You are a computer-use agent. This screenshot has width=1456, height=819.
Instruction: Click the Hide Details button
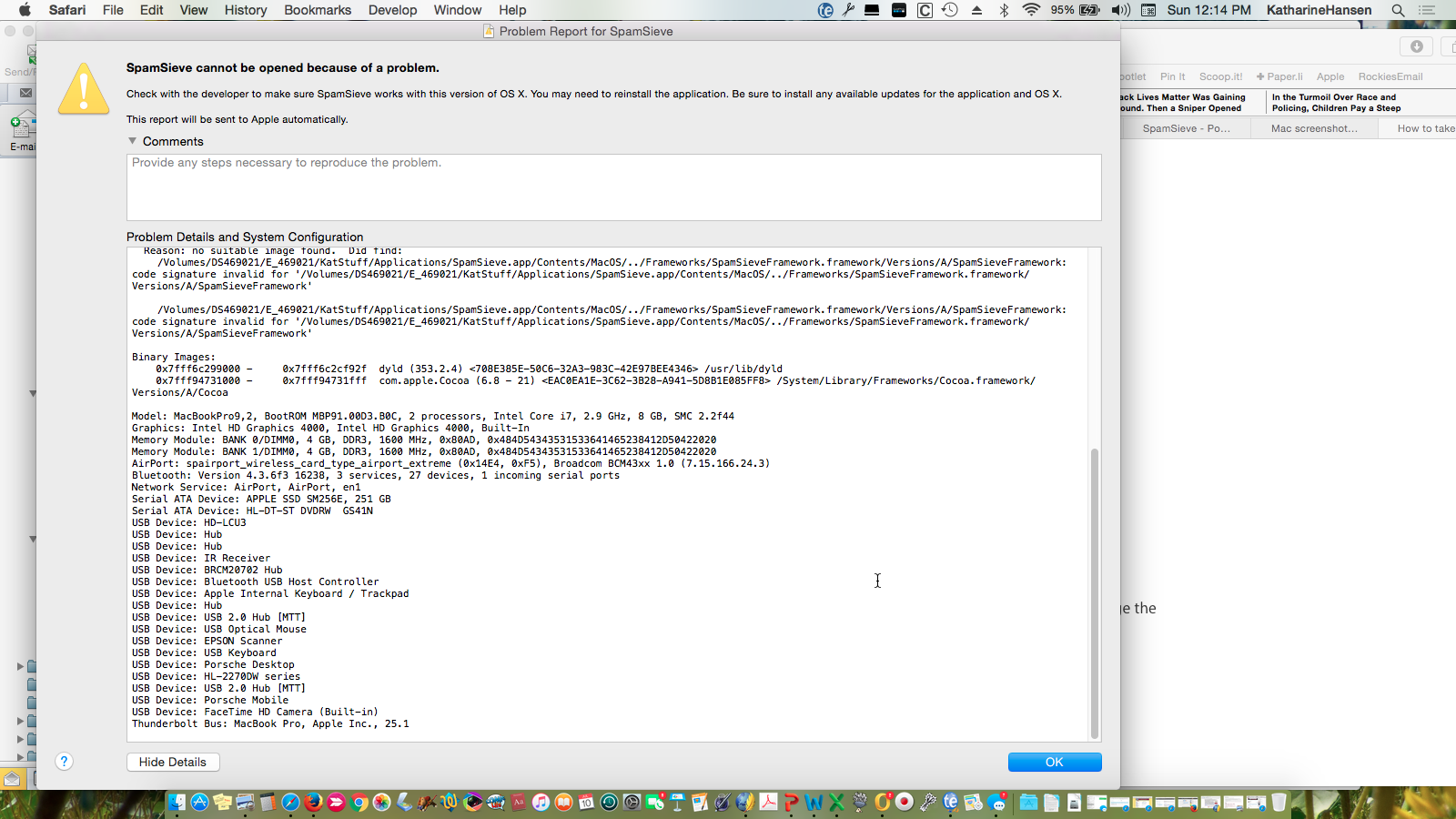tap(173, 762)
